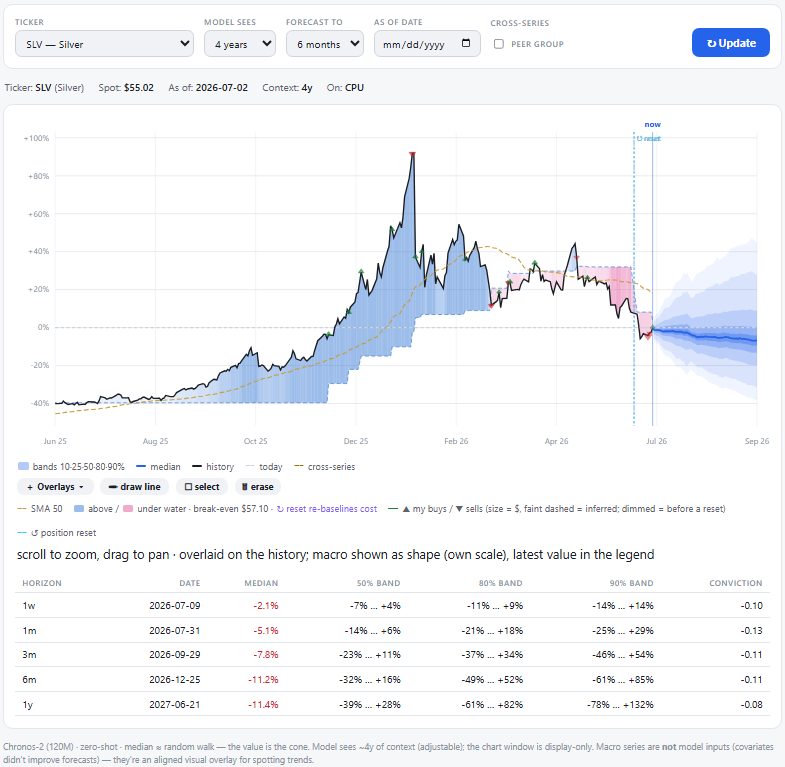The height and width of the screenshot is (767, 785).
Task: Toggle the cross-series legend entry
Action: [325, 467]
